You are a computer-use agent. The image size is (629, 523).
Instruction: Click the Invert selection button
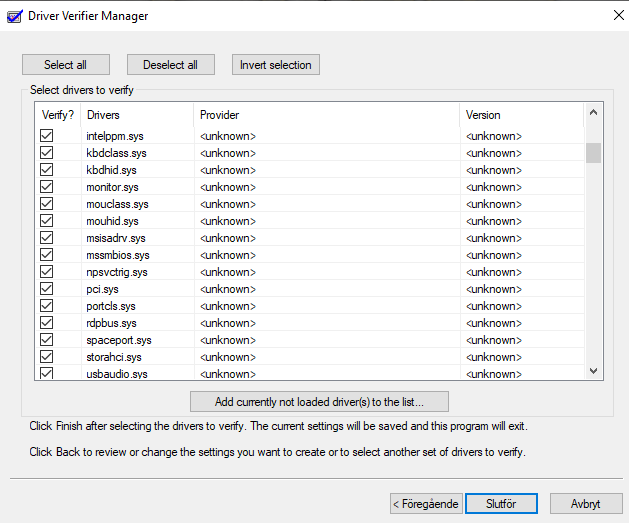point(276,65)
